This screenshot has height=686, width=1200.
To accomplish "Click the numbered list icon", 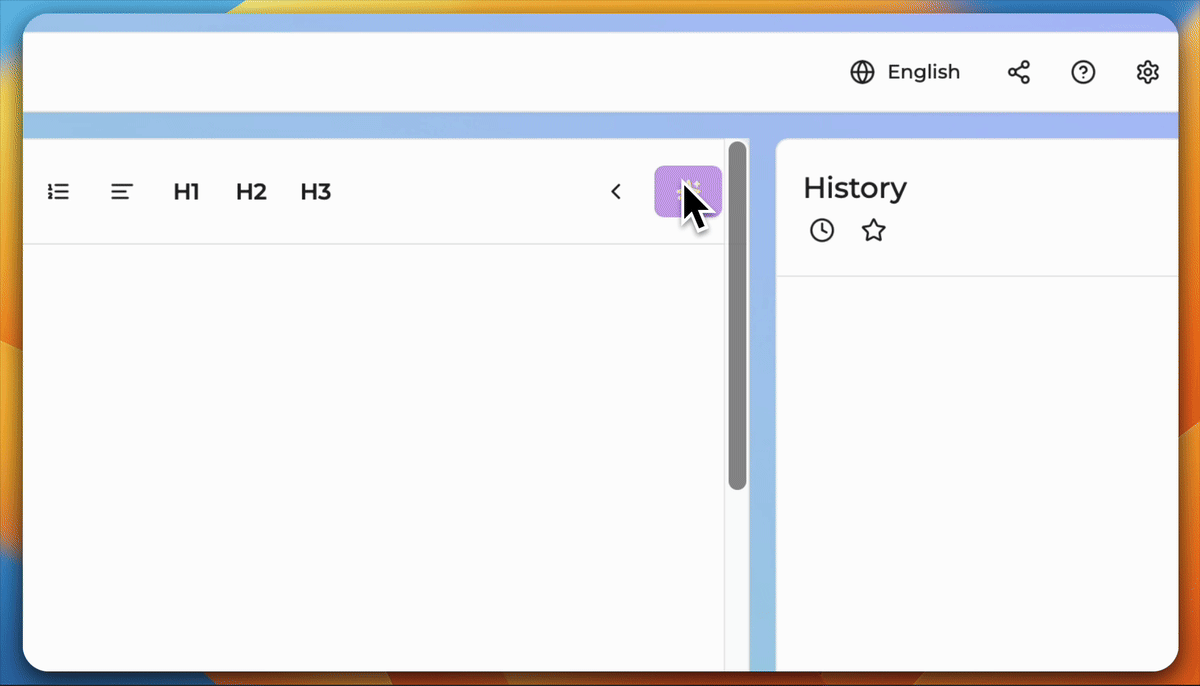I will click(58, 192).
